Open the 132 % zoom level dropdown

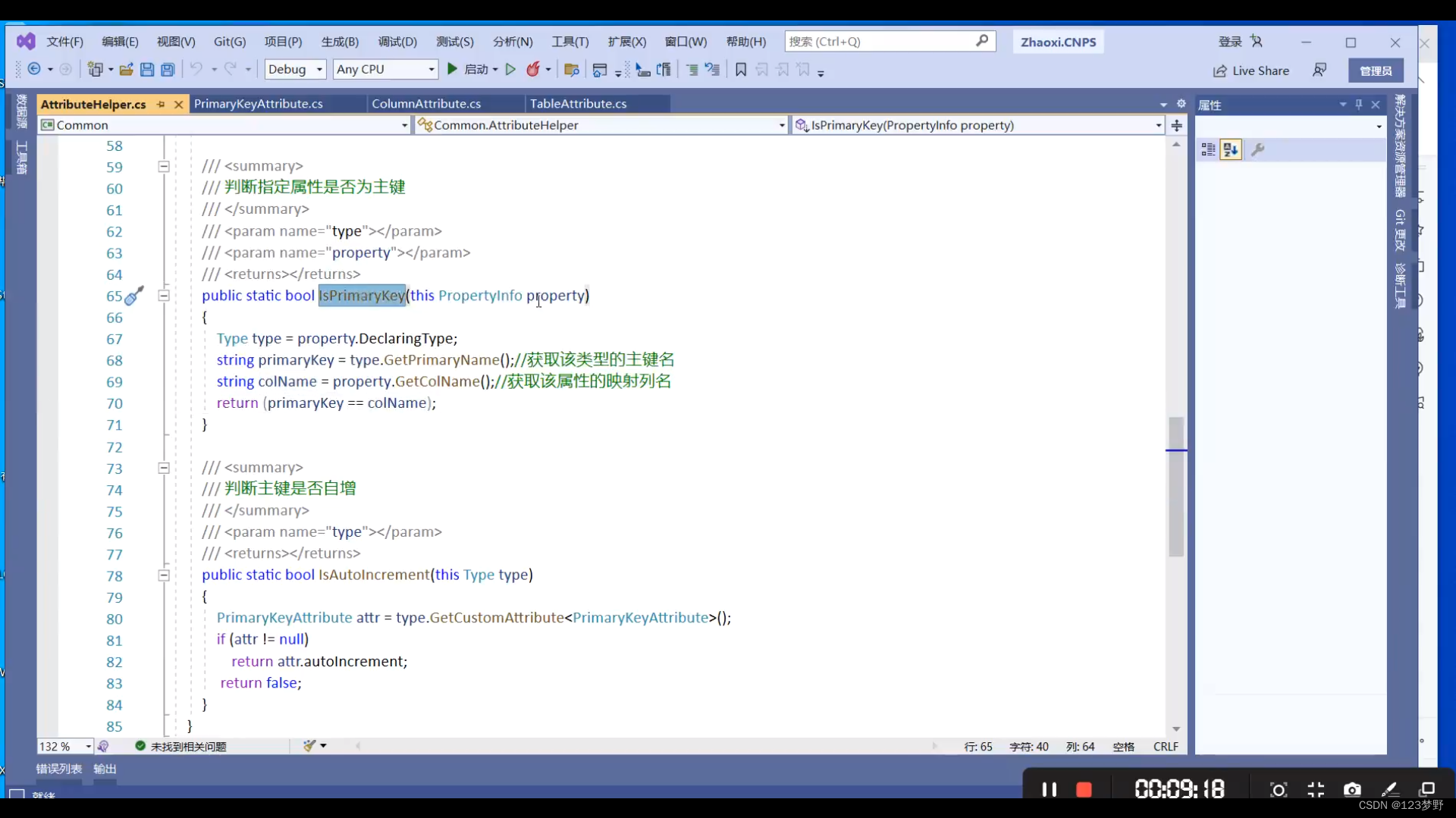tap(65, 747)
